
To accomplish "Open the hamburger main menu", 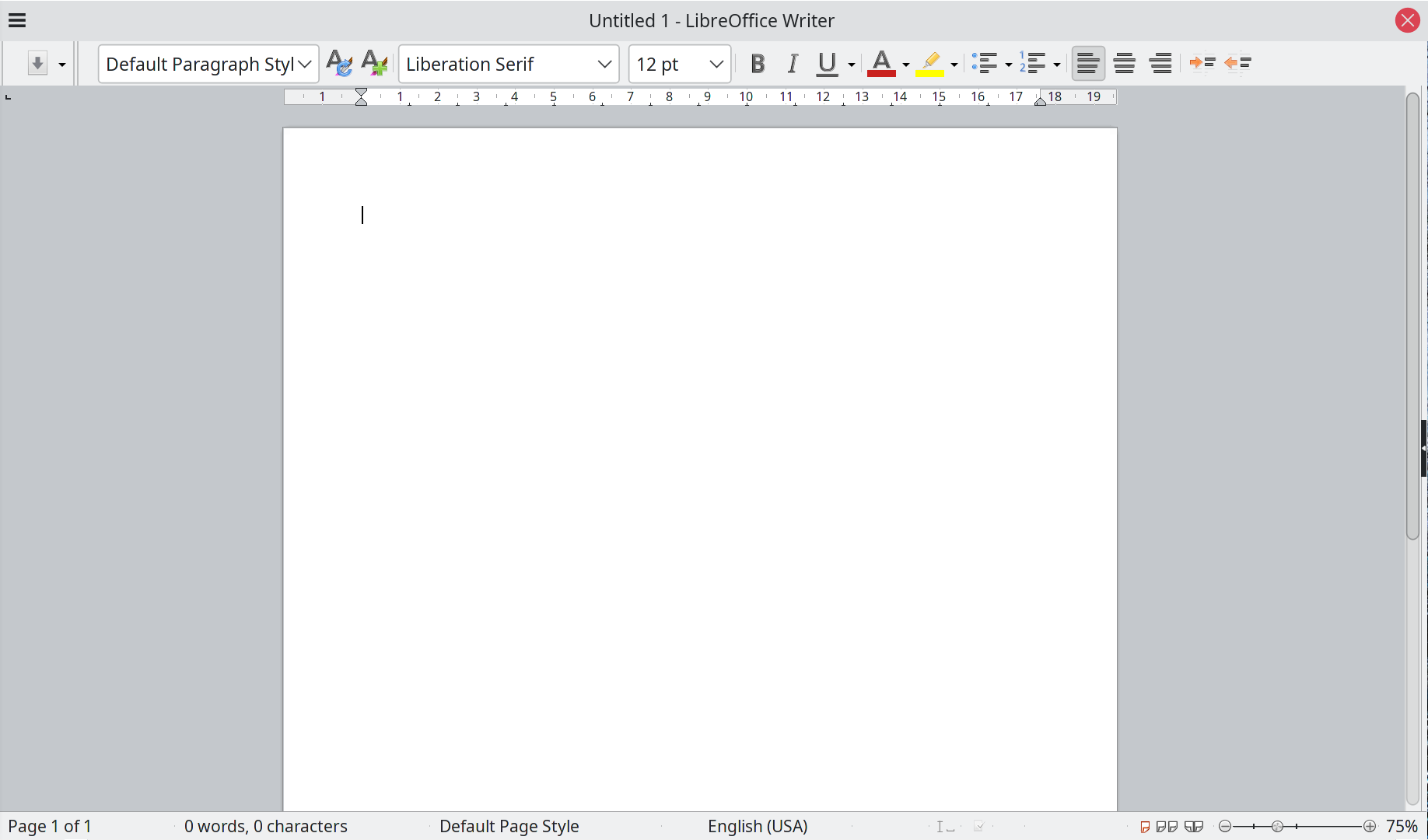I will [17, 21].
